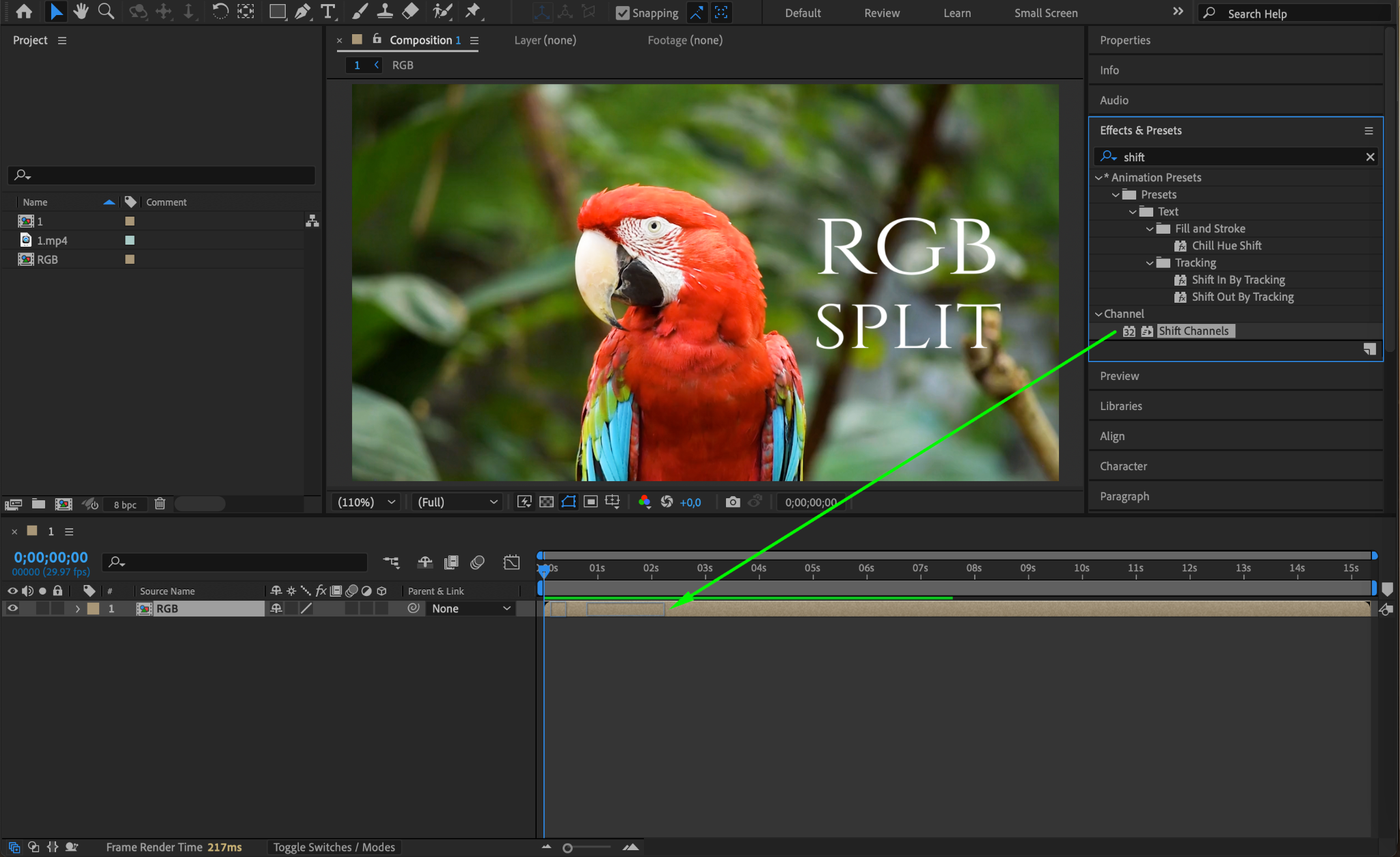Delete selected item with trash icon
Screen dimensions: 1400x857
coord(159,504)
